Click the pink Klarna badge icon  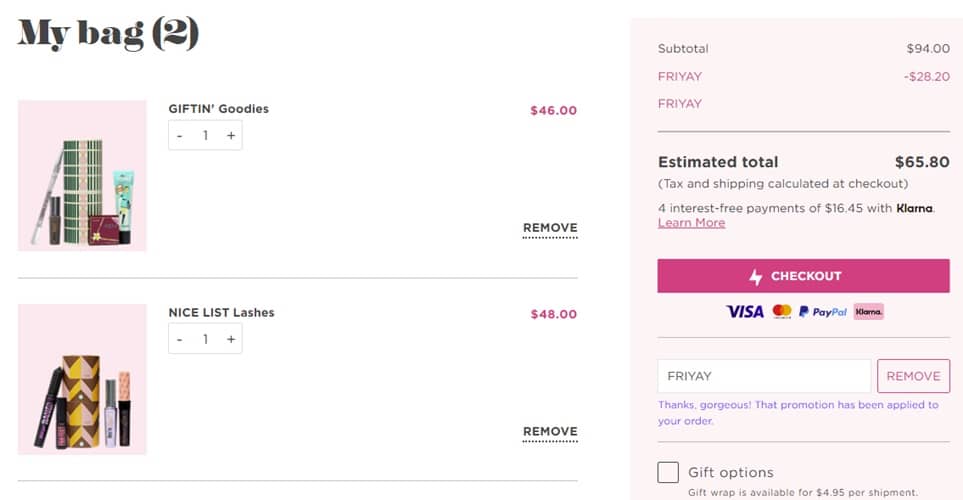pos(869,312)
